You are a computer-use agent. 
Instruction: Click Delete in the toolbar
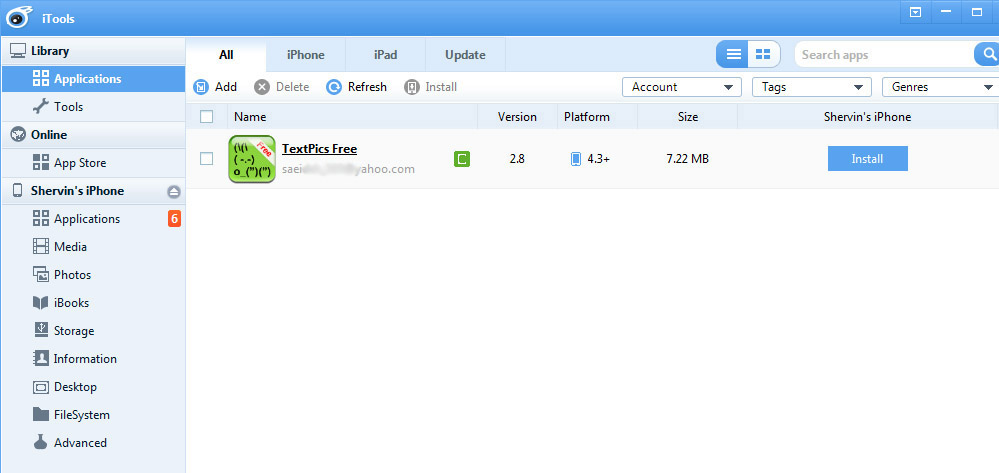[282, 87]
